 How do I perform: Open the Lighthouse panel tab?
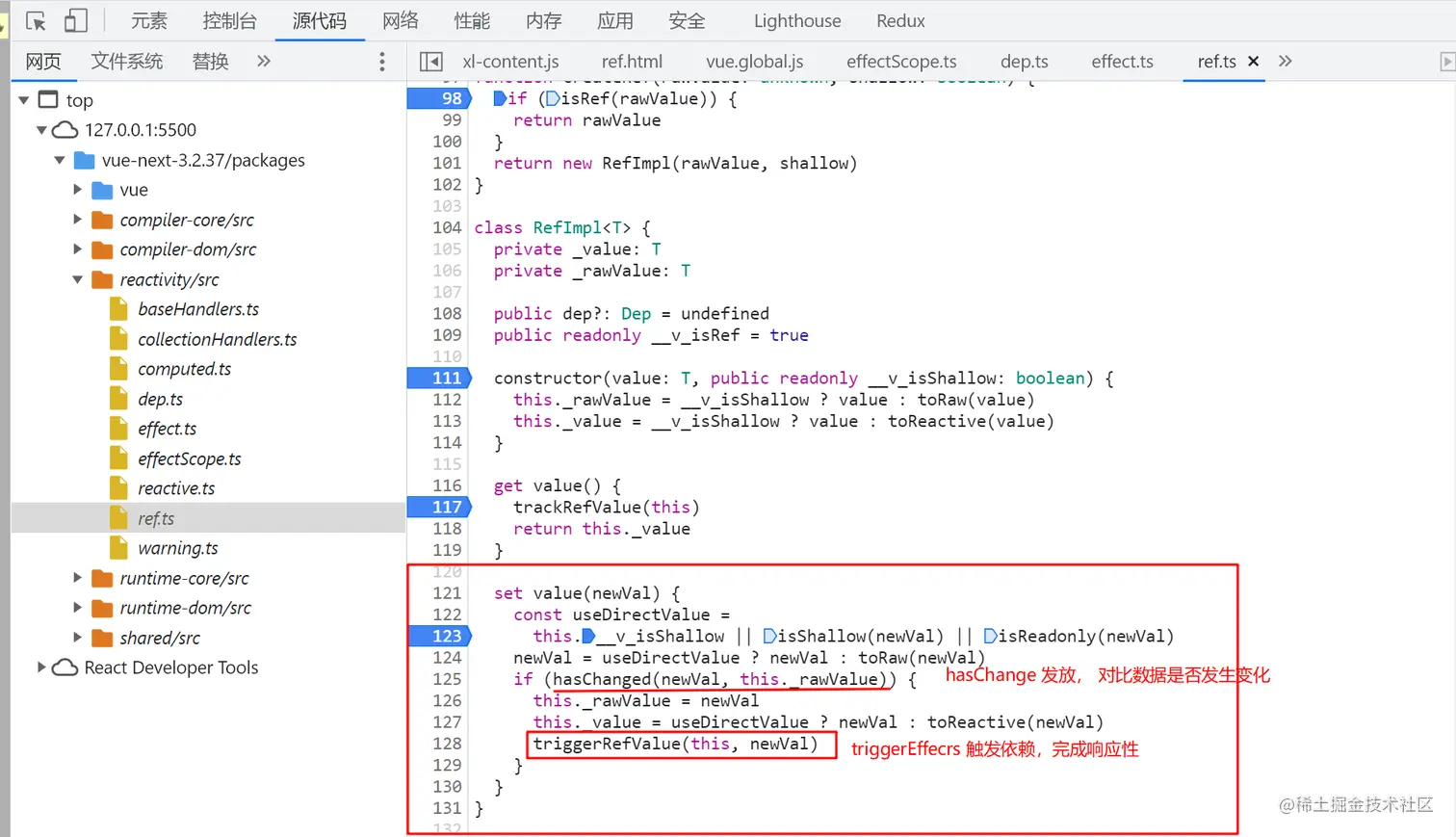click(797, 20)
